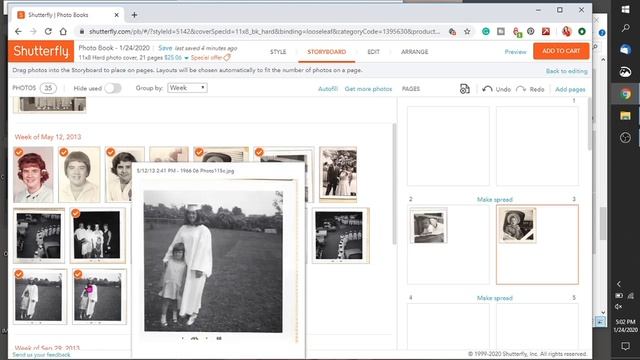The image size is (640, 360).
Task: Click Back to editing link
Action: coord(567,71)
